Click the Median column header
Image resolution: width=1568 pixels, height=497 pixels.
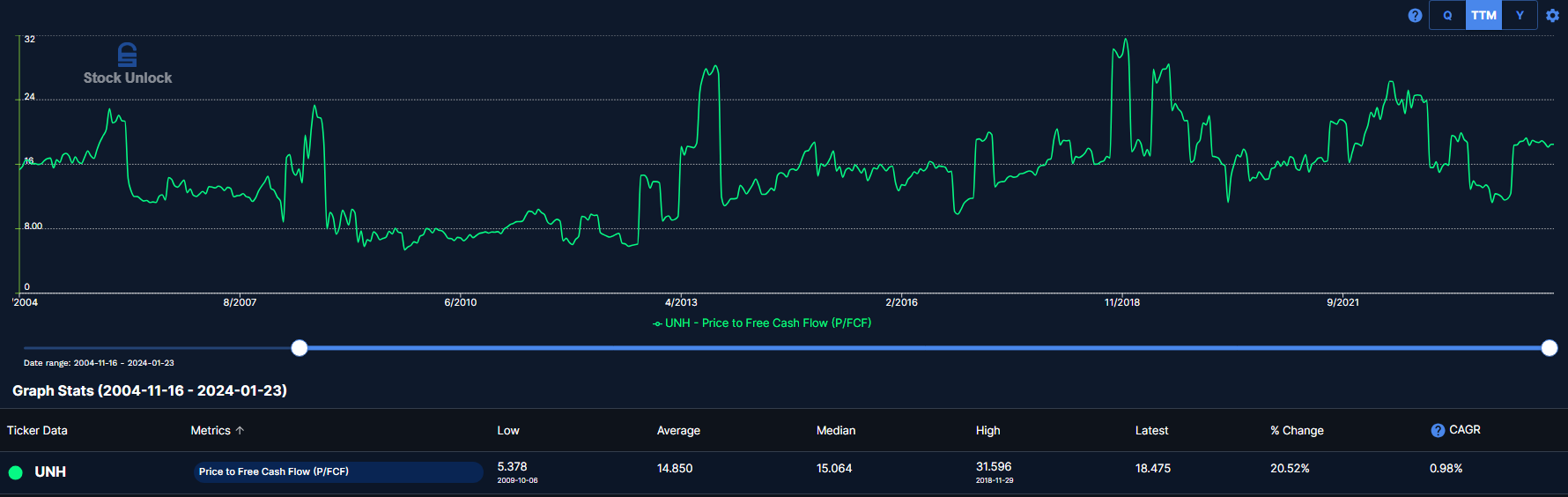pyautogui.click(x=836, y=430)
